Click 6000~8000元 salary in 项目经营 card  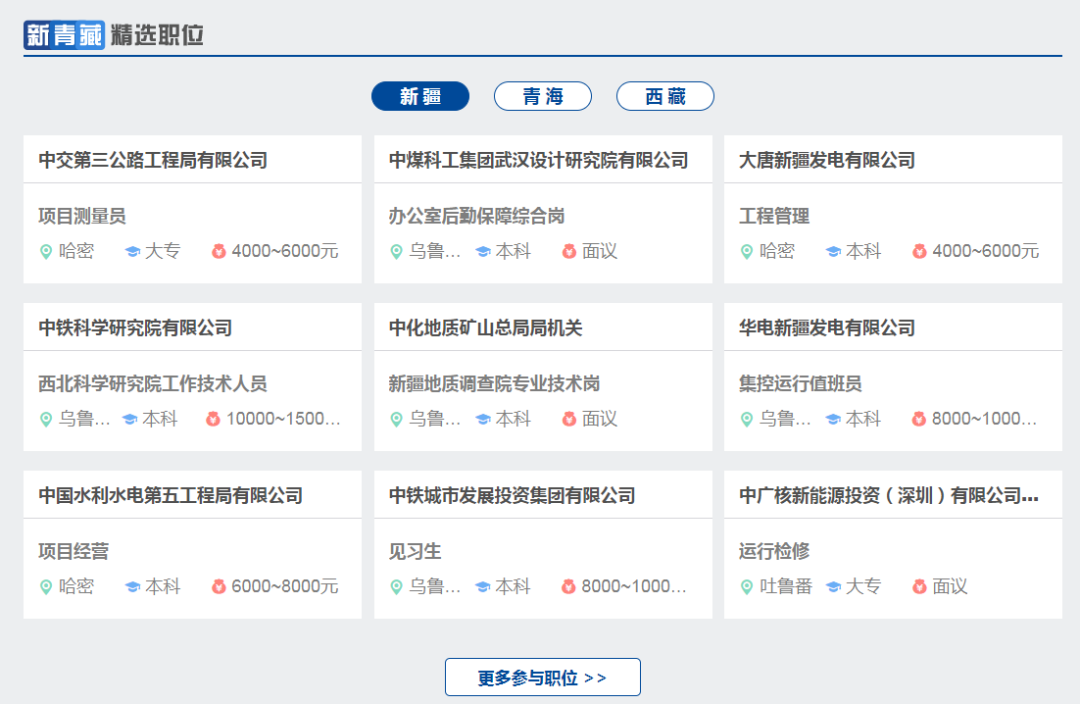tap(284, 586)
